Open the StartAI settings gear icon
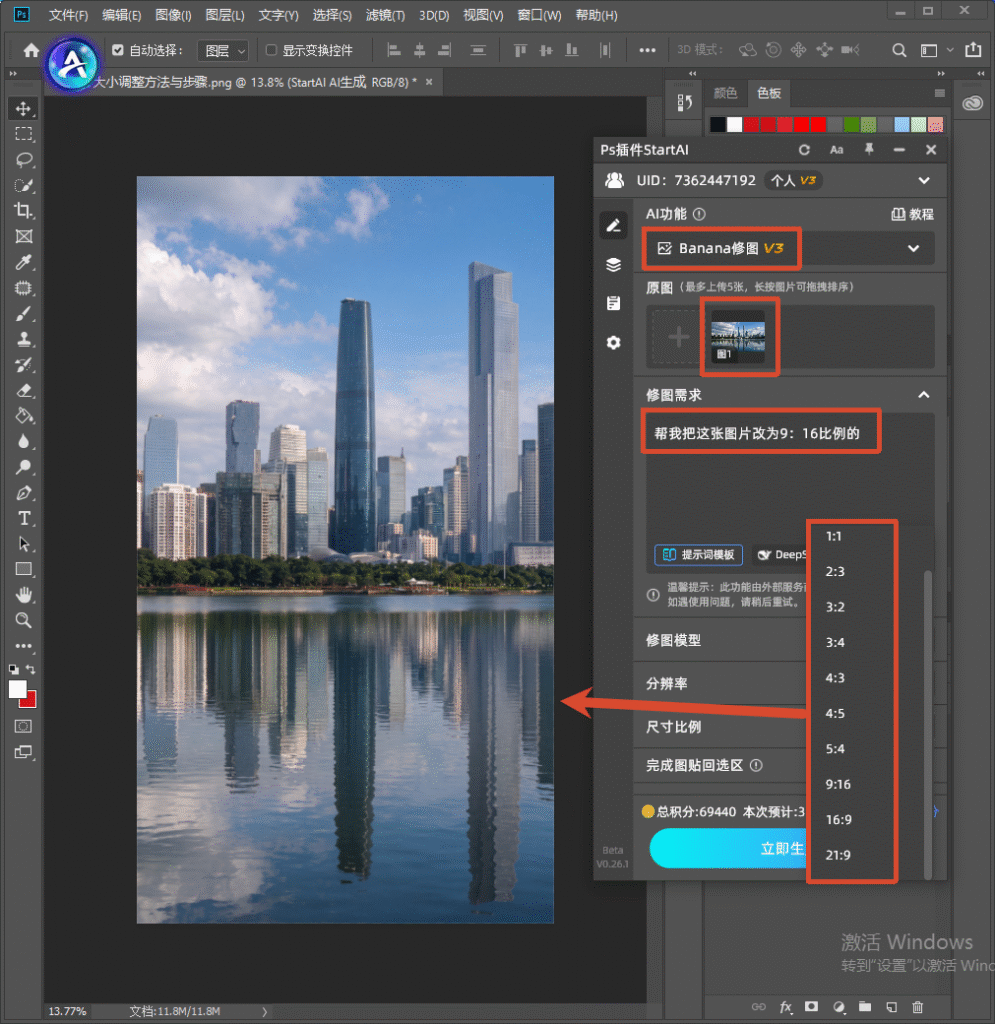Screen dimensions: 995x1024 point(613,342)
